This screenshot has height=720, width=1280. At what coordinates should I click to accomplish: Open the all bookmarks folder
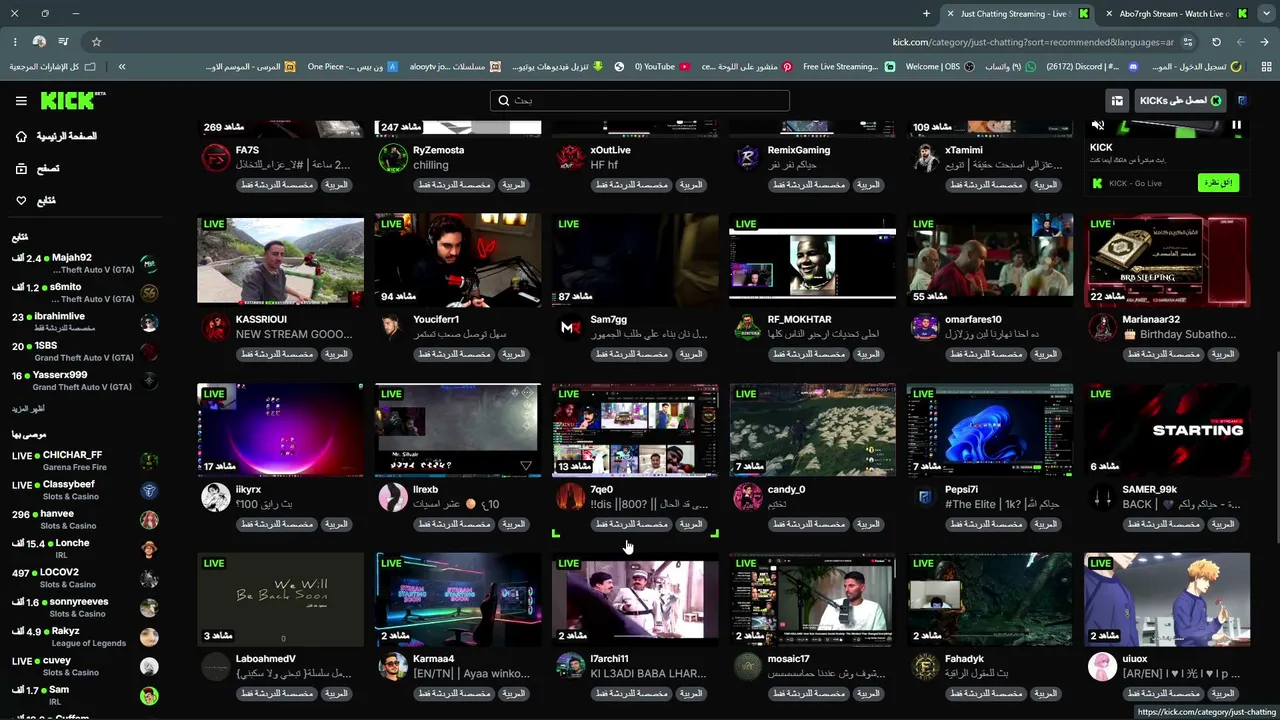coord(53,67)
